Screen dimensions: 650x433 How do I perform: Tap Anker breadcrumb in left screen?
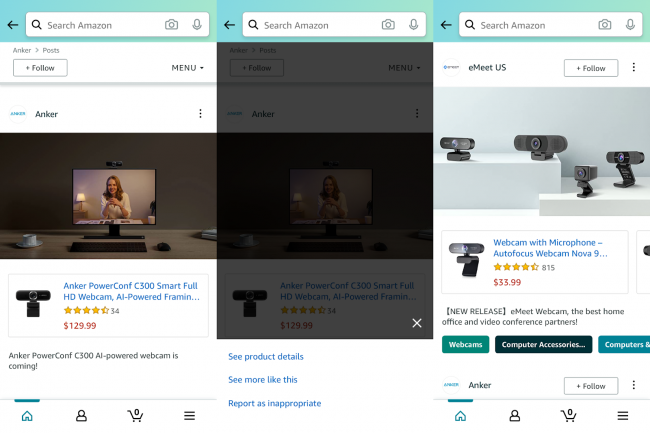point(22,50)
